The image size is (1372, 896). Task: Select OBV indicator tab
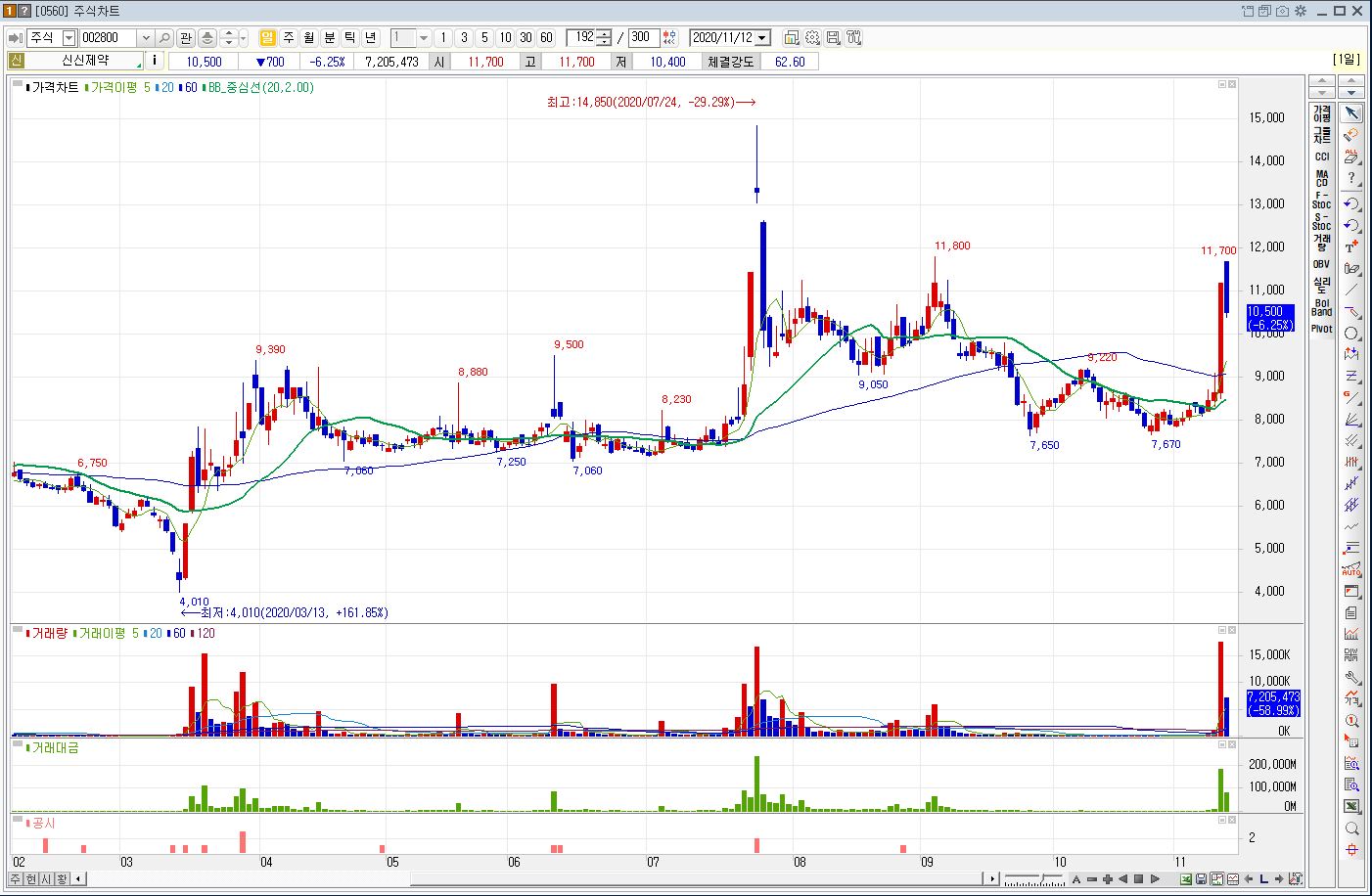pos(1322,264)
